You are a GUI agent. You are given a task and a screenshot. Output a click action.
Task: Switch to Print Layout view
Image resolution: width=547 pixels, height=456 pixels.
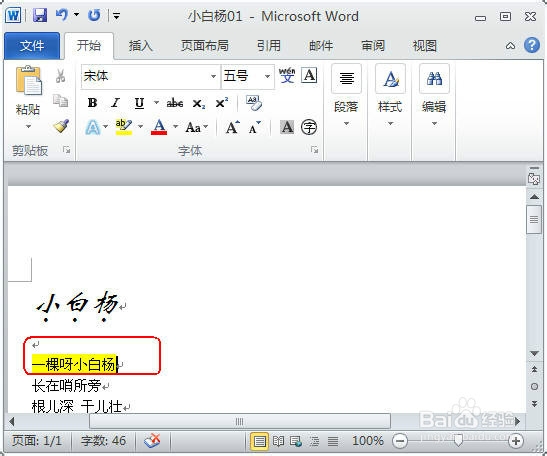(260, 441)
